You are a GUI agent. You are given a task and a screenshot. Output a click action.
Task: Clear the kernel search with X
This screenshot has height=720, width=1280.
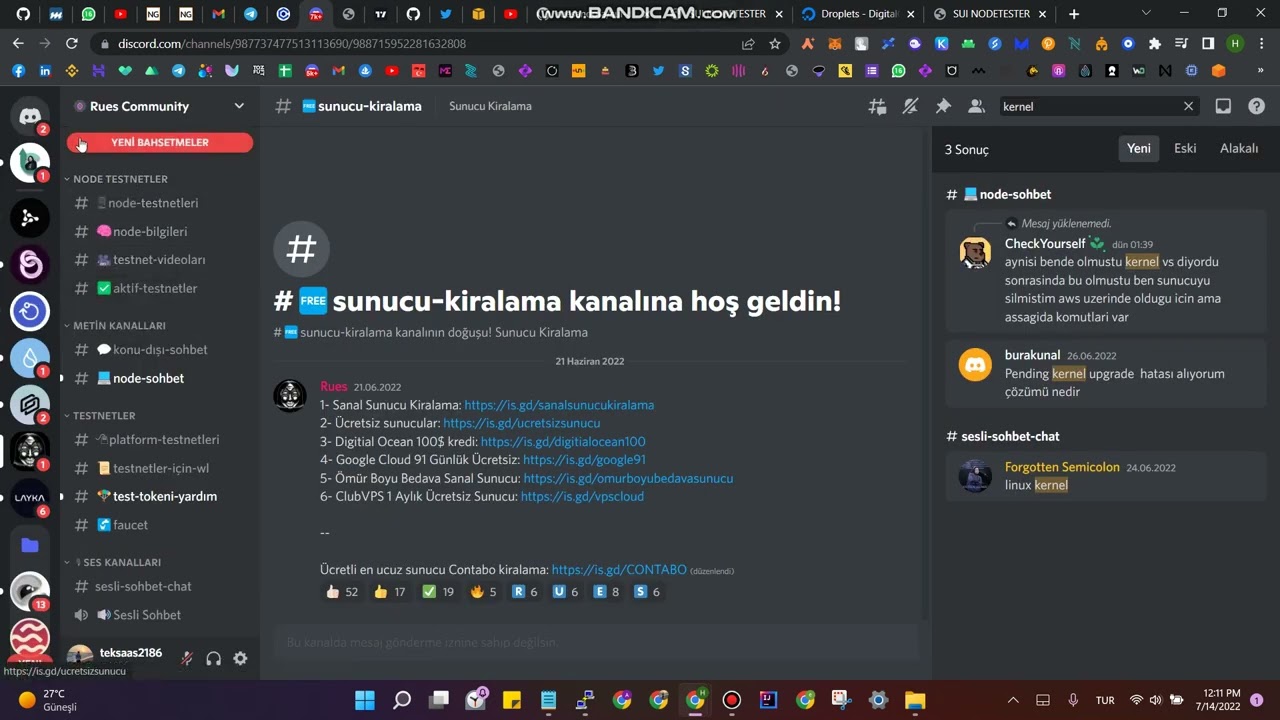pos(1188,106)
